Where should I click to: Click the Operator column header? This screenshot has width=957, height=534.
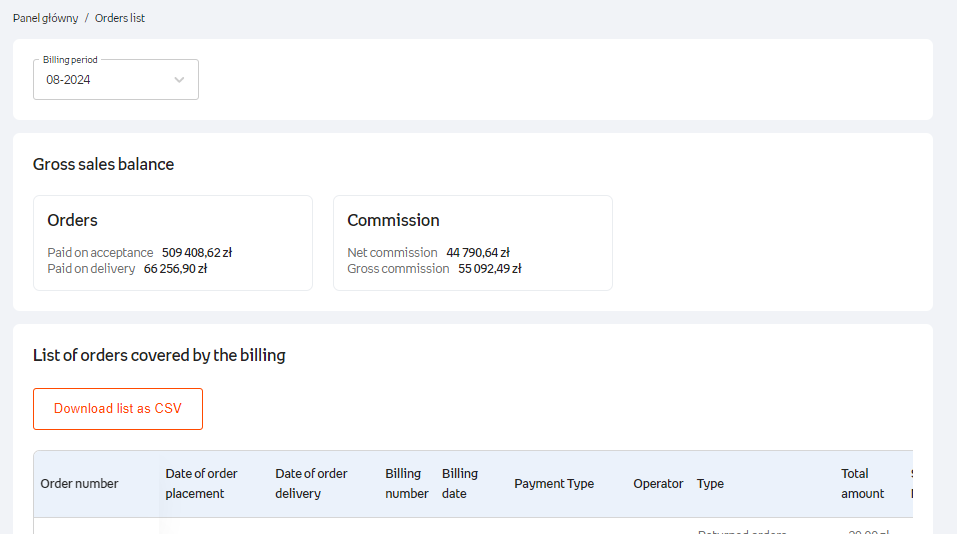click(x=658, y=484)
